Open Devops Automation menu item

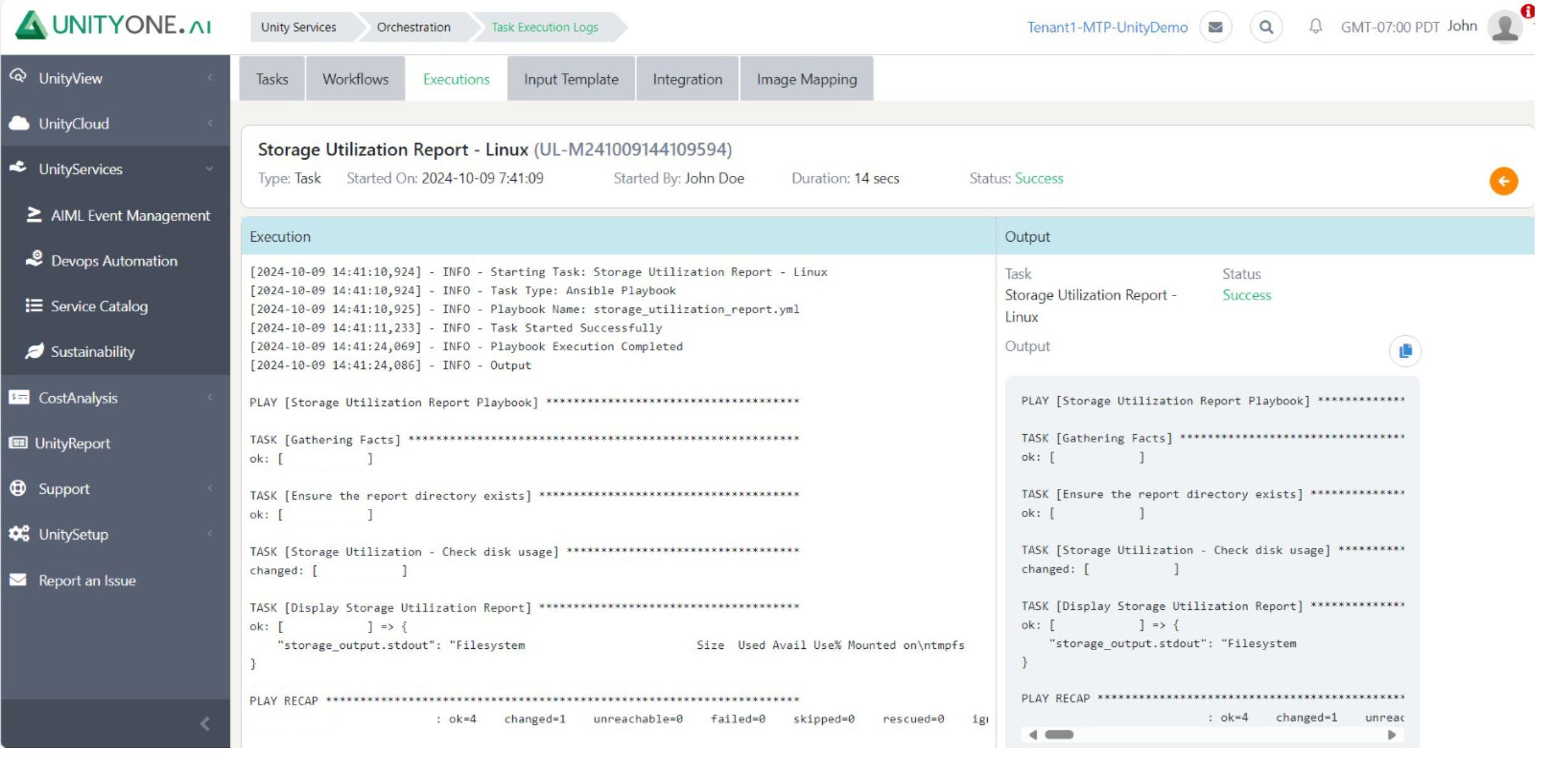[x=114, y=260]
